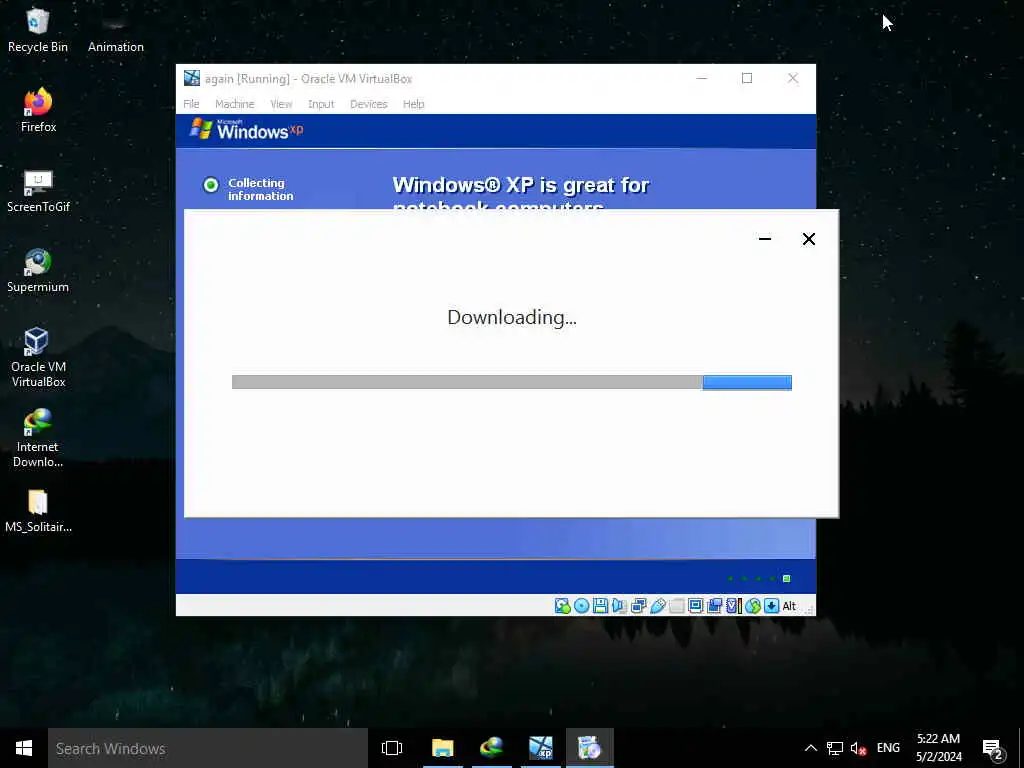This screenshot has width=1024, height=768.
Task: Switch the ENG input language indicator
Action: 888,748
